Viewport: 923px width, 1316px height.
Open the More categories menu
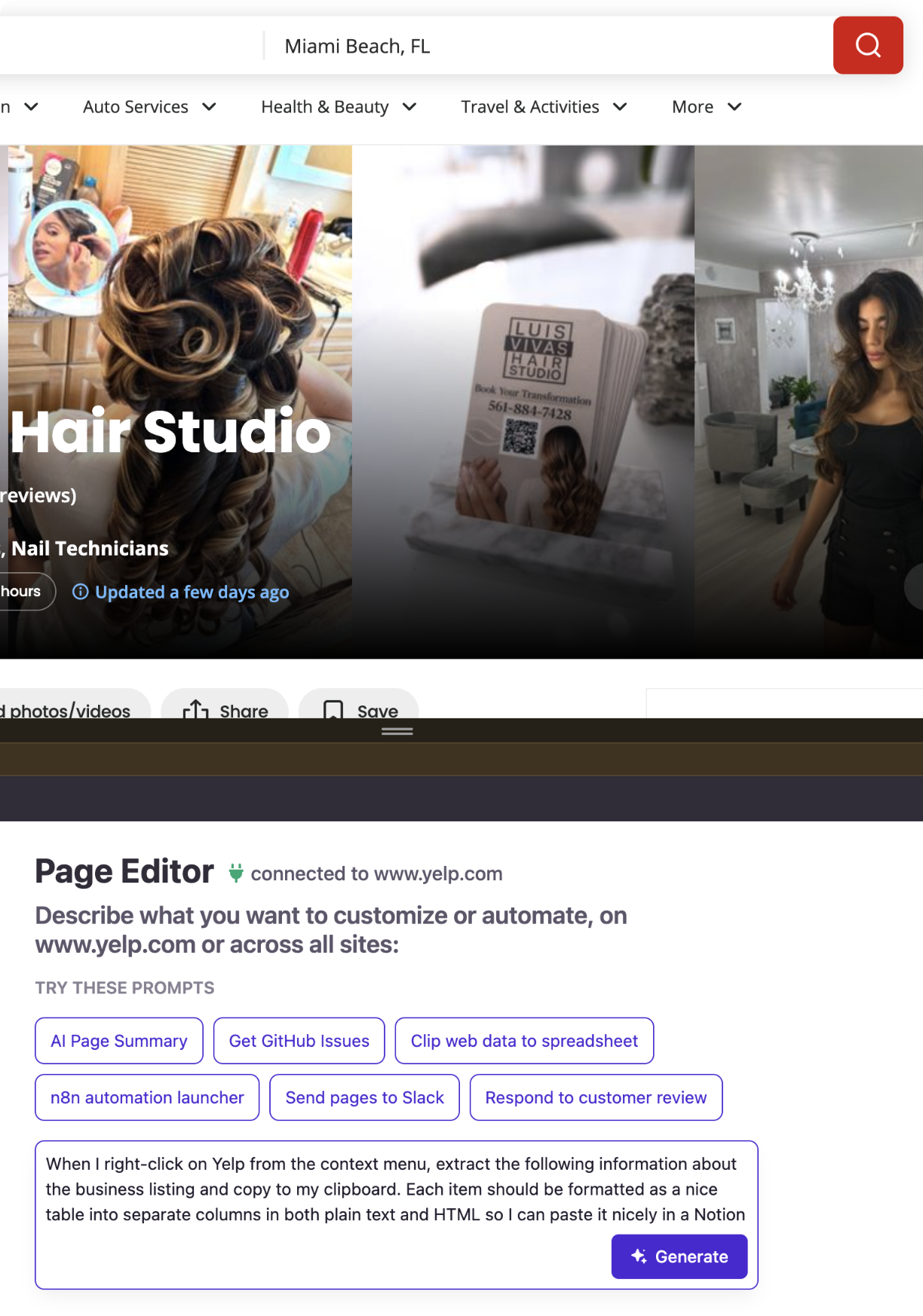(706, 107)
